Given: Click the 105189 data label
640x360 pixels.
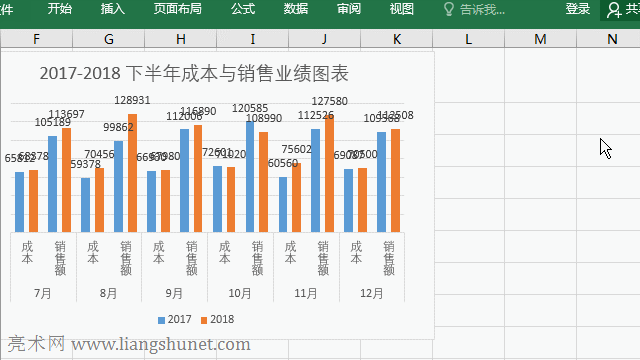Looking at the screenshot, I should pos(53,122).
